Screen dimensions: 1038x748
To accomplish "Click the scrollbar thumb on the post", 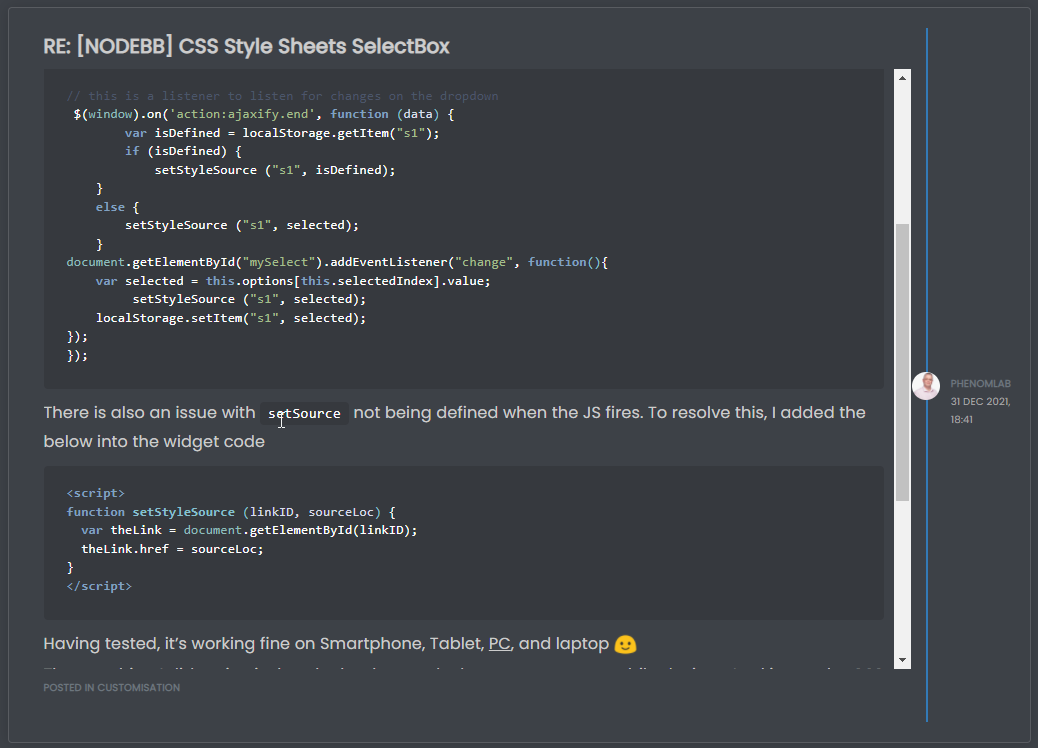I will pos(901,360).
